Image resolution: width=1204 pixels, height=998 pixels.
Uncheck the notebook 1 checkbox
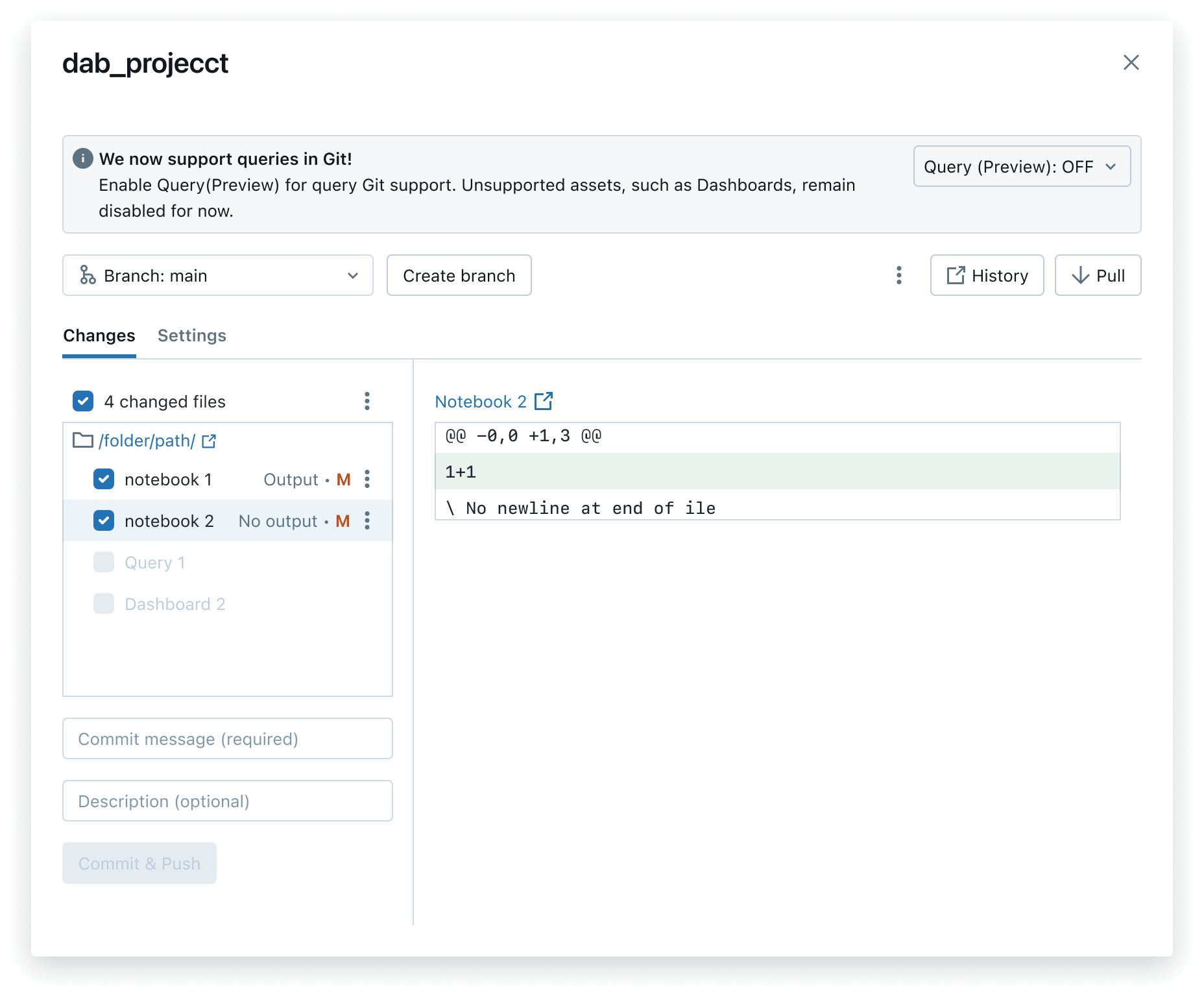click(104, 479)
